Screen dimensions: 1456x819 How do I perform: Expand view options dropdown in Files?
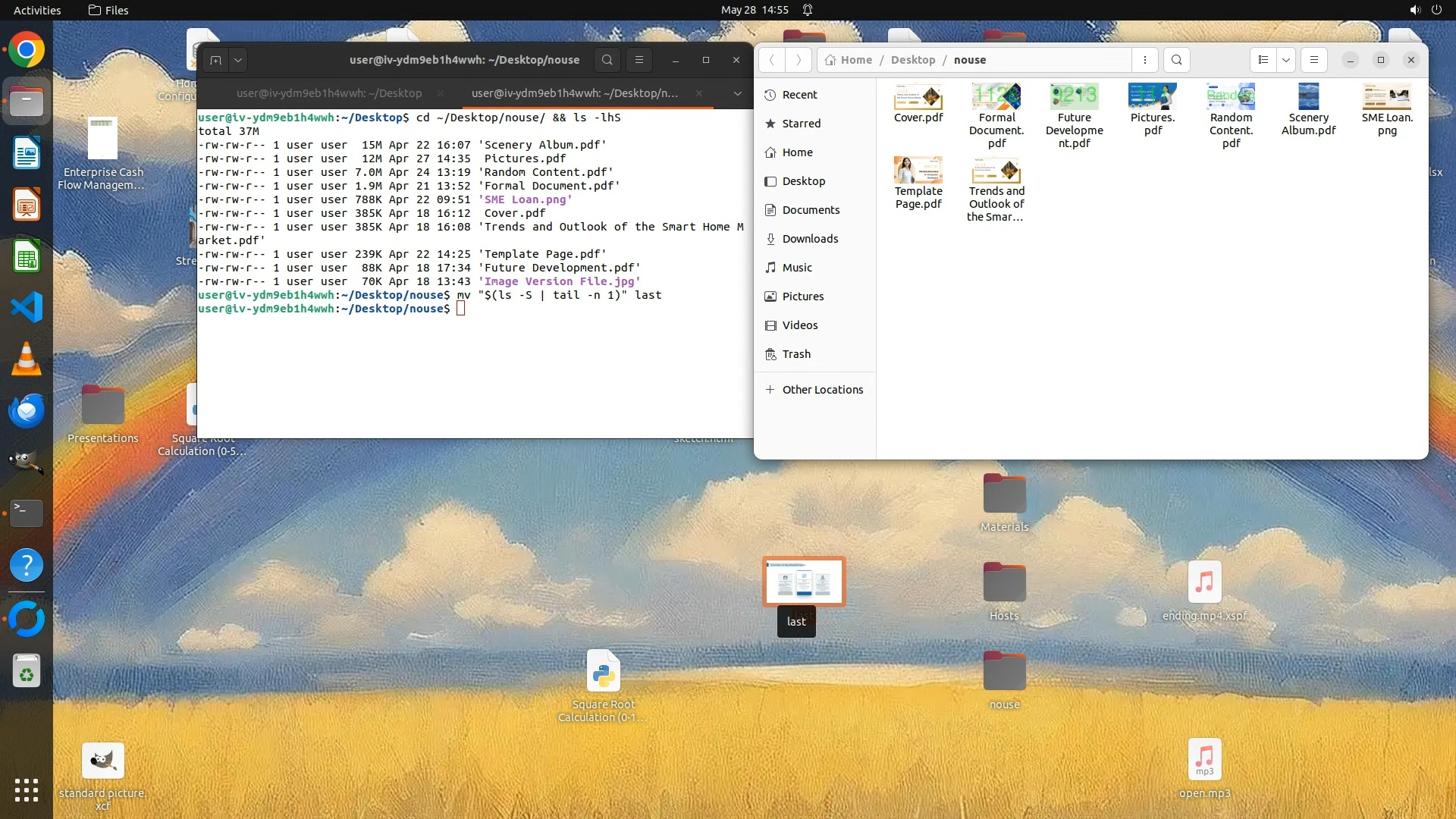[x=1286, y=60]
